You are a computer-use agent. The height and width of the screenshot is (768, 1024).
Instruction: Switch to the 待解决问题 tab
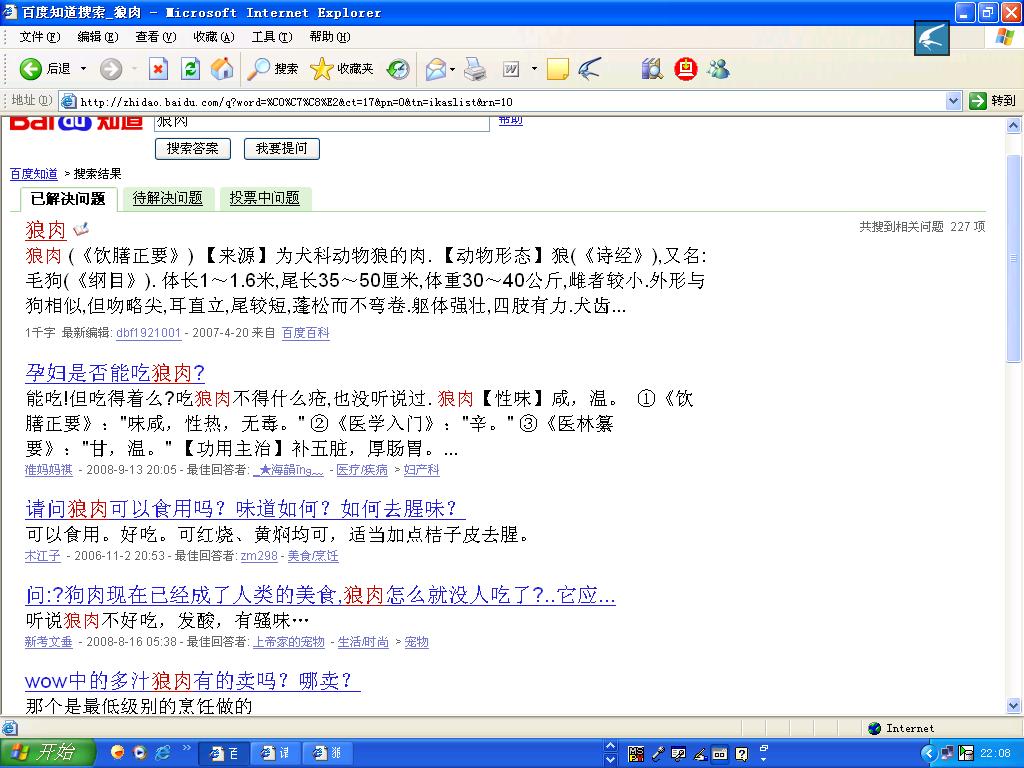[168, 198]
